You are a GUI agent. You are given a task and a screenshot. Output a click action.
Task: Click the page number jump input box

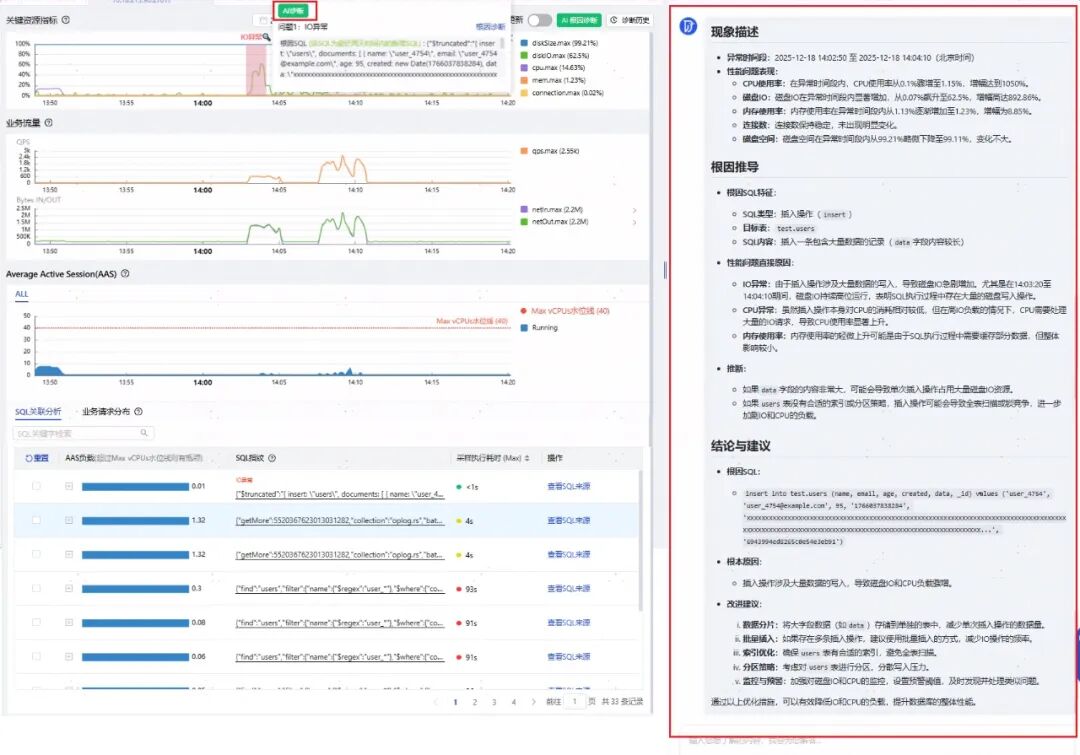574,702
